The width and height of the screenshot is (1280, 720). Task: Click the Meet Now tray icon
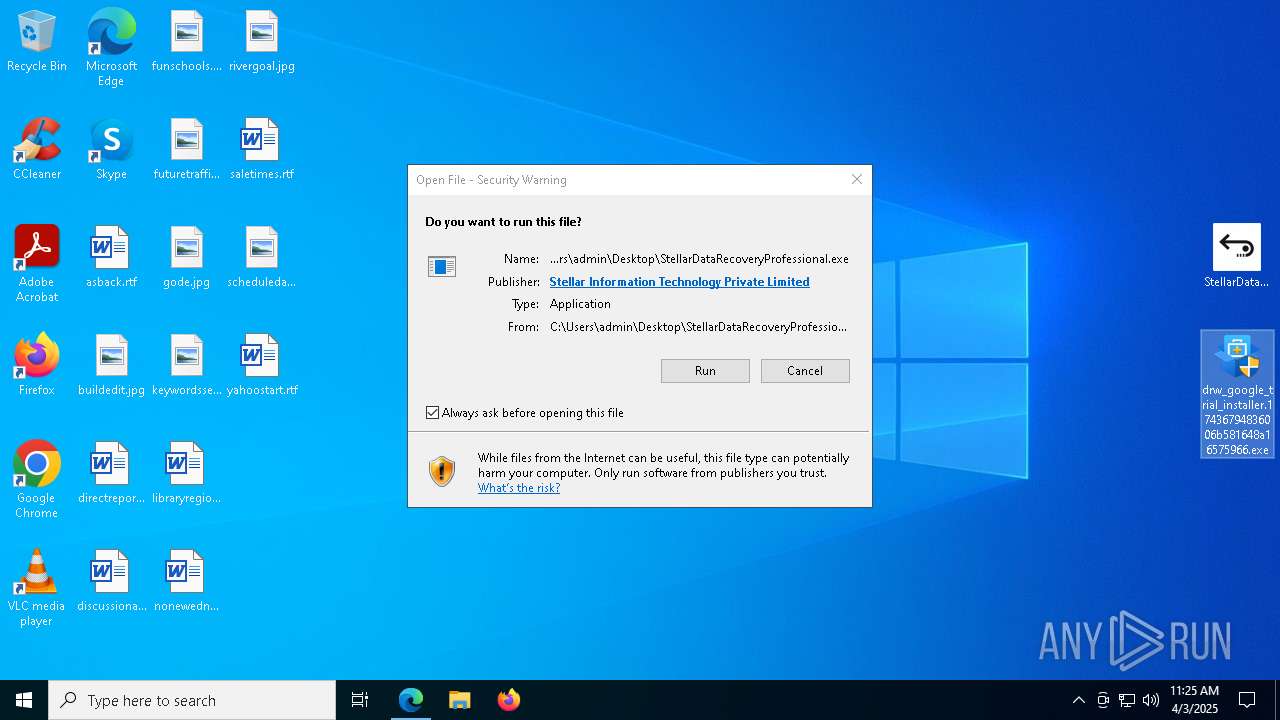pos(1102,700)
